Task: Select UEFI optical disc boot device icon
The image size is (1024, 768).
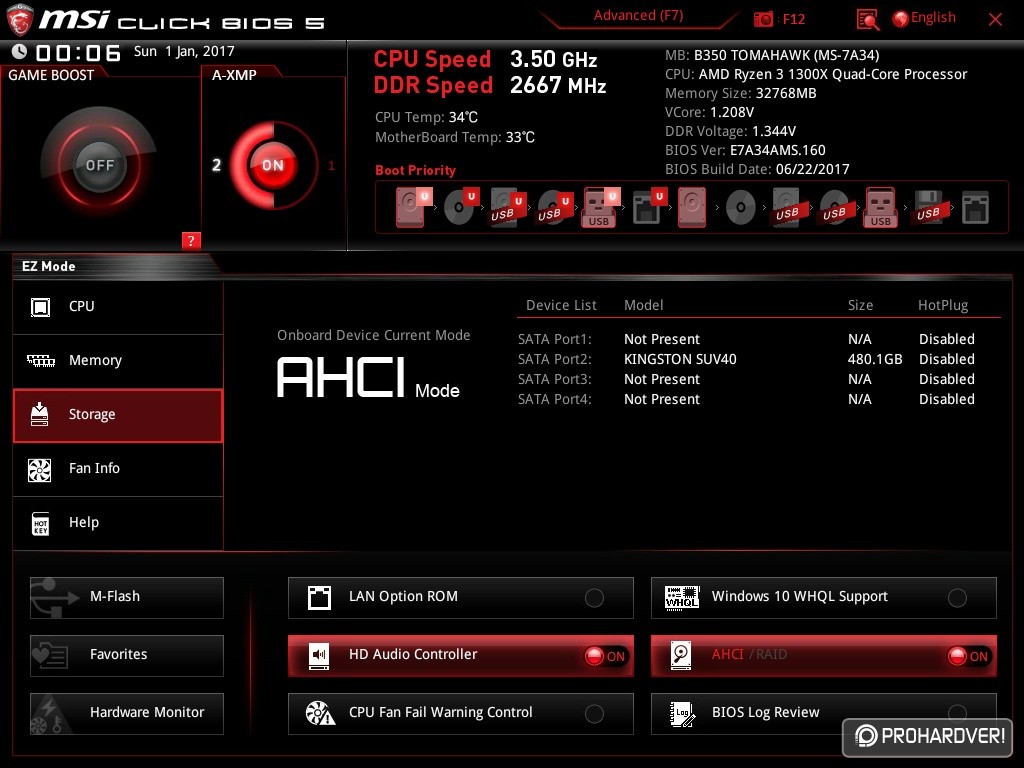Action: point(460,208)
